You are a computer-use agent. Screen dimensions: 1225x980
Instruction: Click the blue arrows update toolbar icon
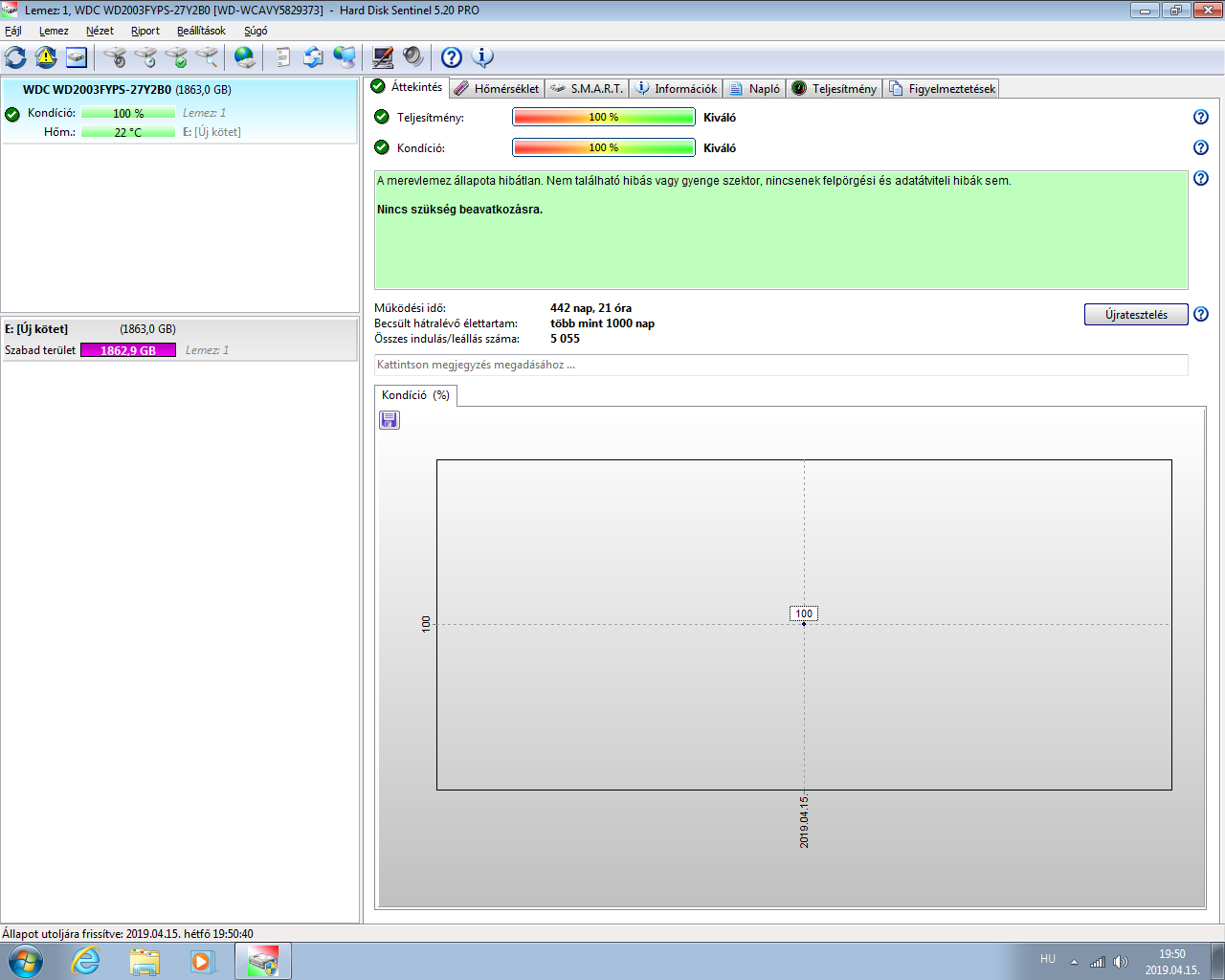313,57
